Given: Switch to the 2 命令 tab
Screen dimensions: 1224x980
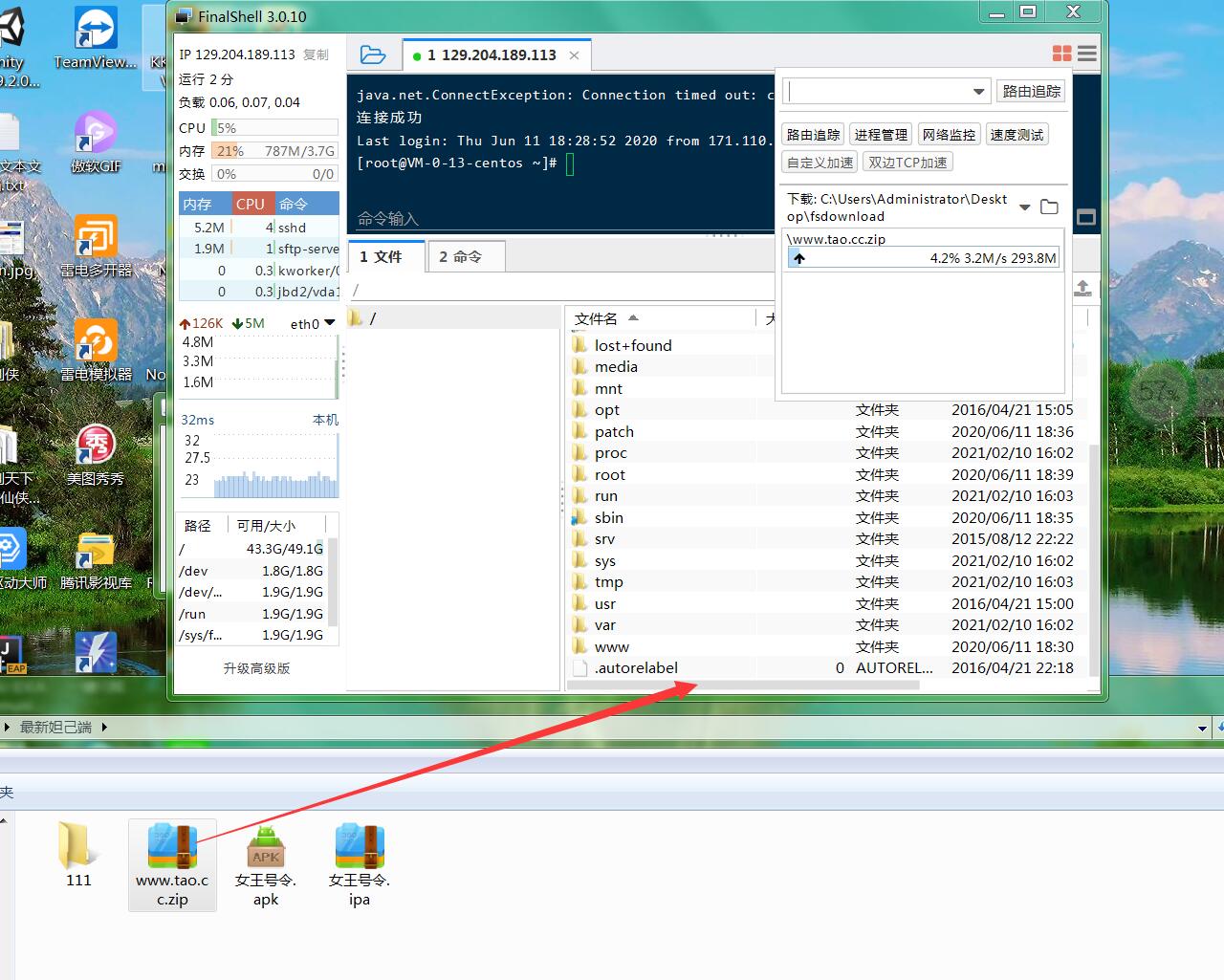Looking at the screenshot, I should tap(460, 257).
